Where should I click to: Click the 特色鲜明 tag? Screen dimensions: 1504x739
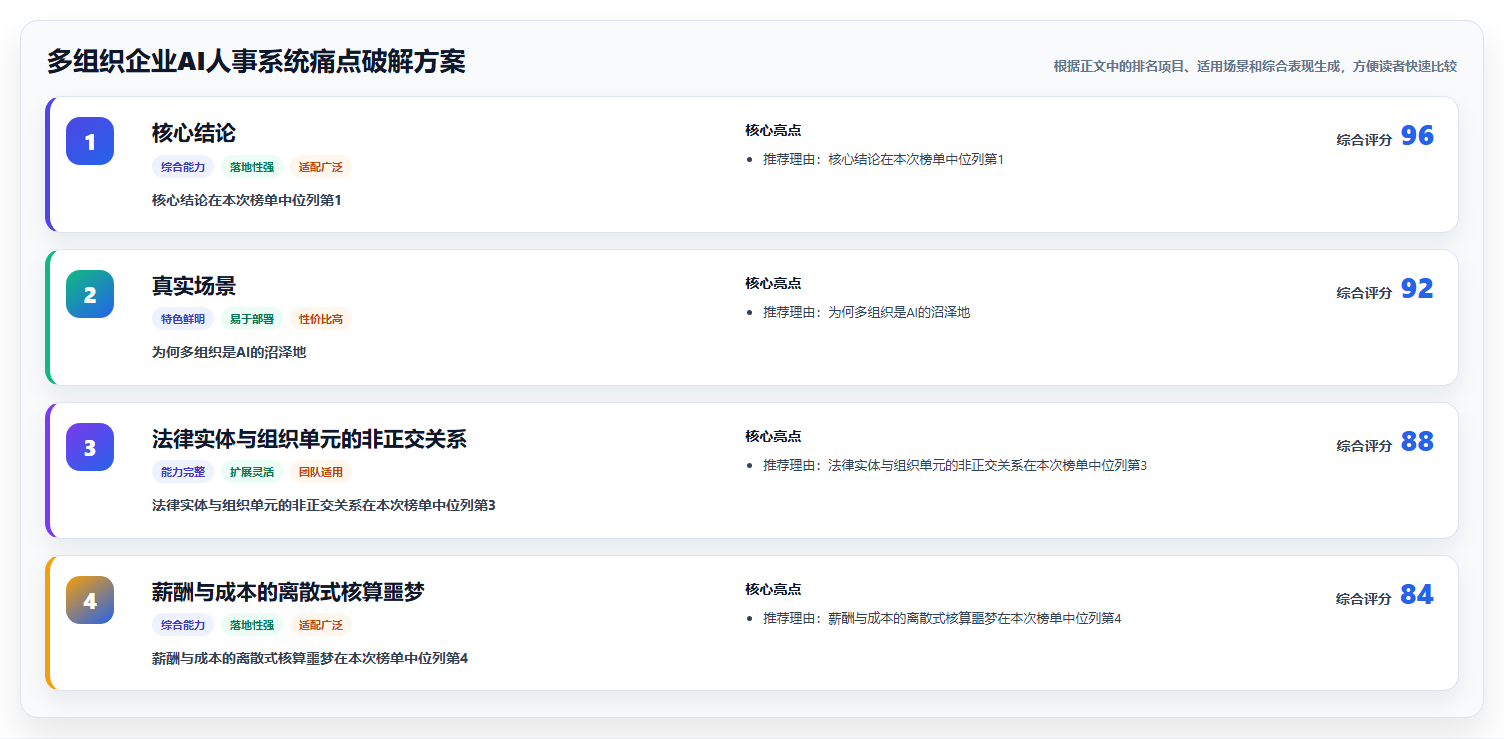coord(183,320)
